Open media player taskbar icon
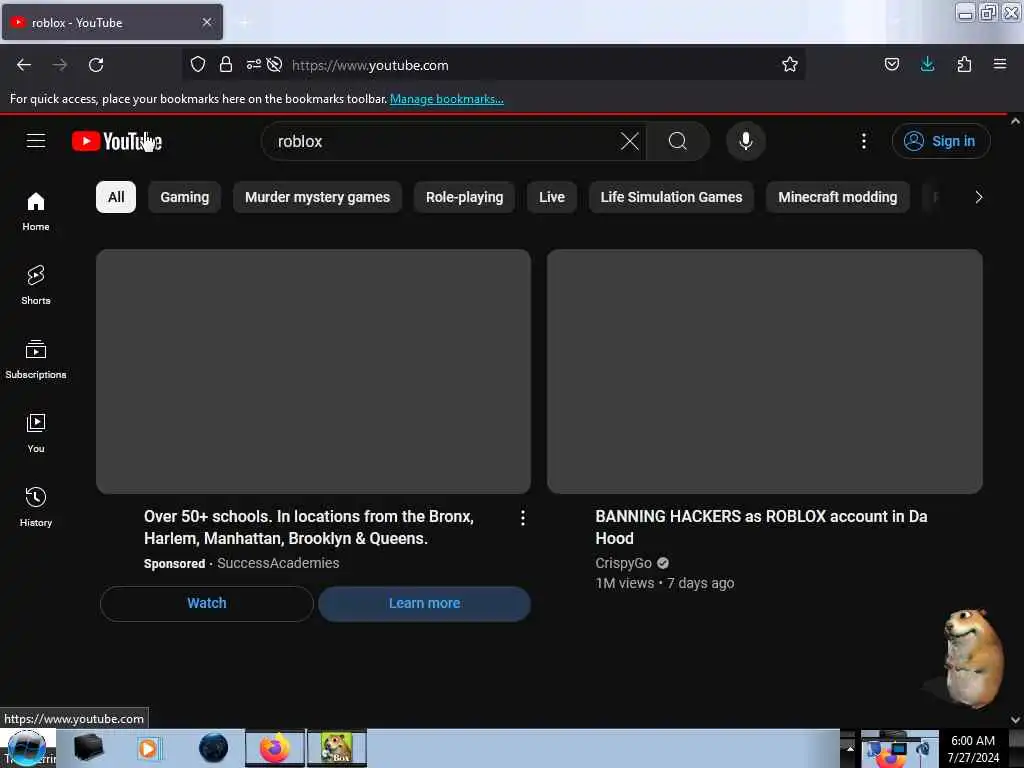 (x=148, y=748)
